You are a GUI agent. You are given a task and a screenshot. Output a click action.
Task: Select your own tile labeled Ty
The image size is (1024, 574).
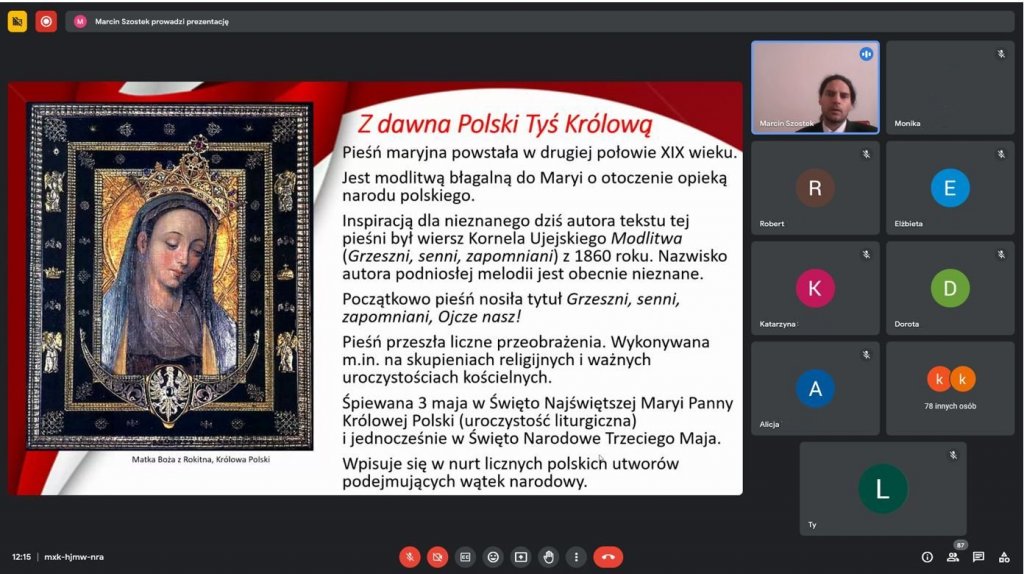click(x=883, y=489)
